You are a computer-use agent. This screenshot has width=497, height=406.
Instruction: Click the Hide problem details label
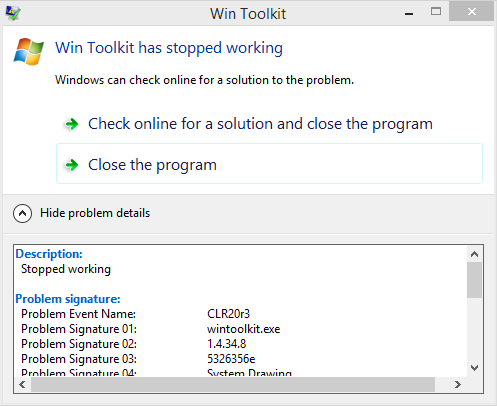[95, 213]
